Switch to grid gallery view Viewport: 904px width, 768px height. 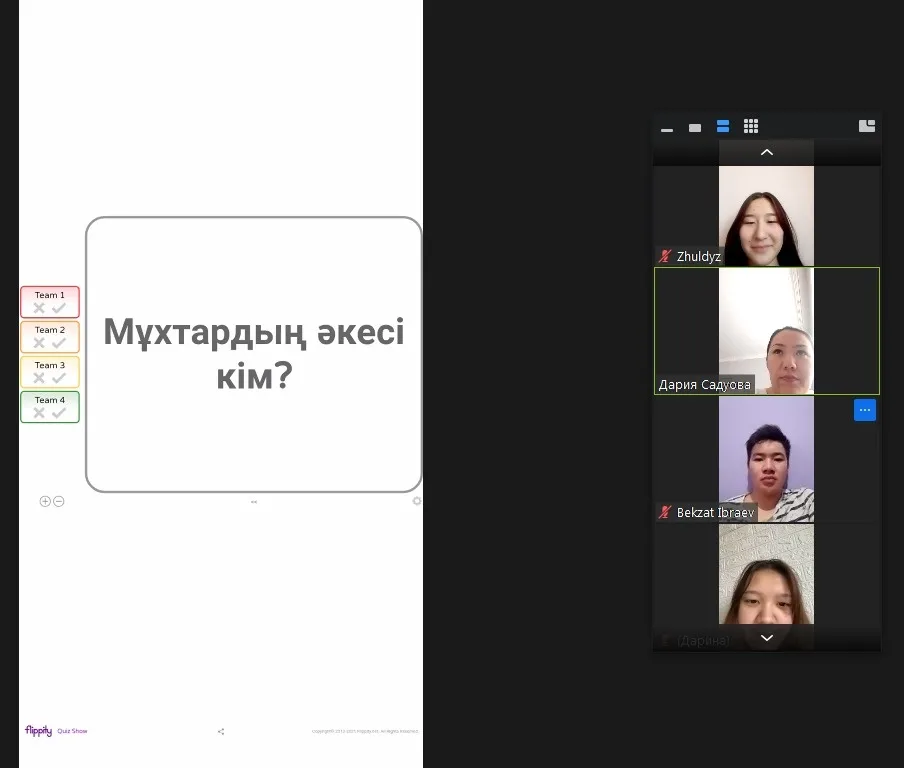click(x=751, y=127)
